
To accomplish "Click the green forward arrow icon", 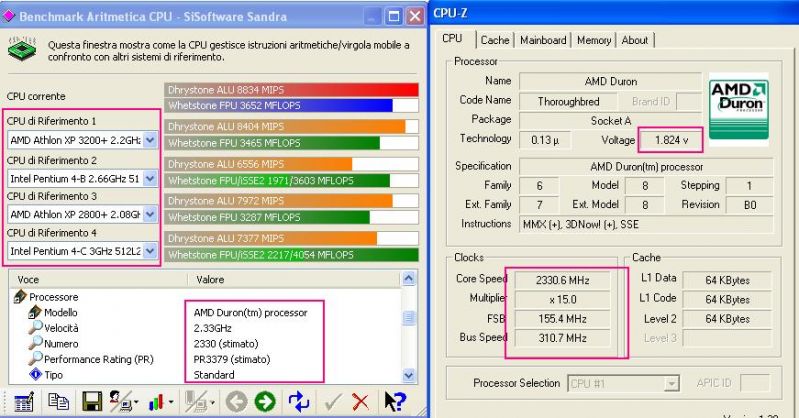I will tap(265, 402).
